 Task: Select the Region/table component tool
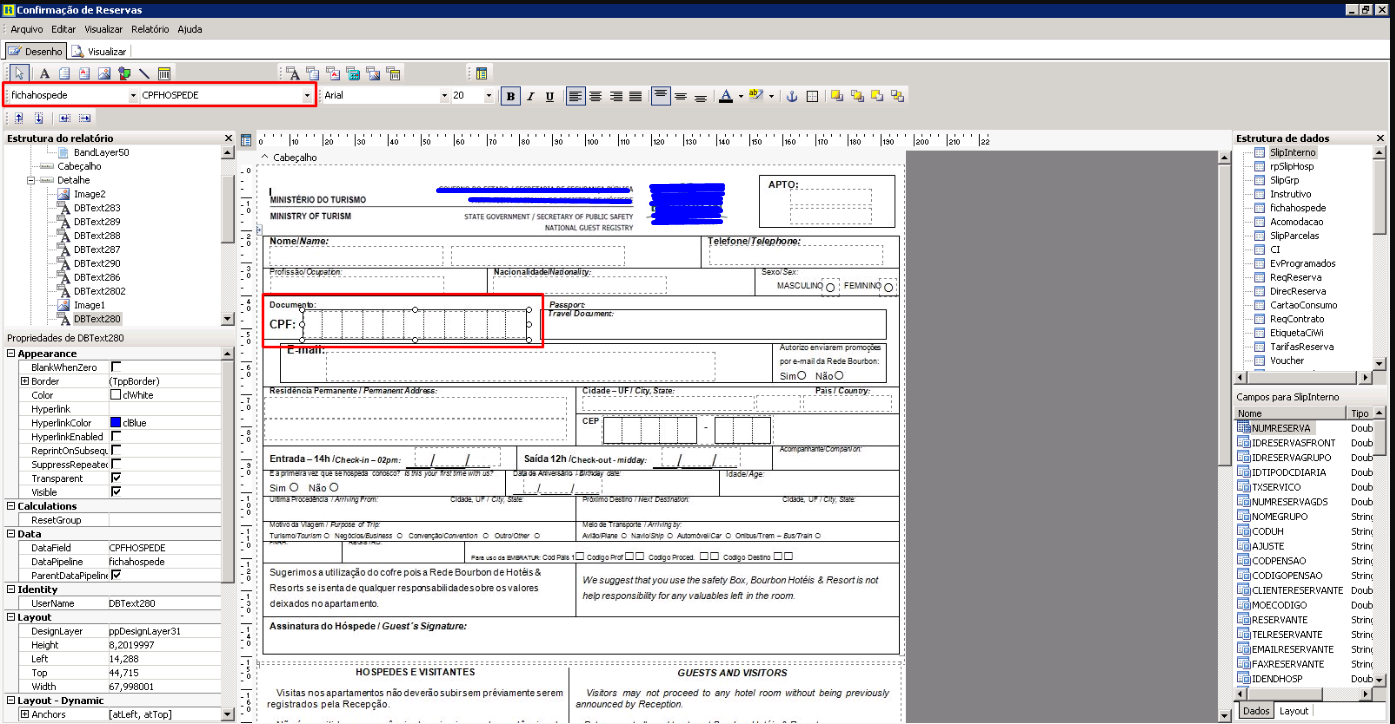pyautogui.click(x=164, y=73)
